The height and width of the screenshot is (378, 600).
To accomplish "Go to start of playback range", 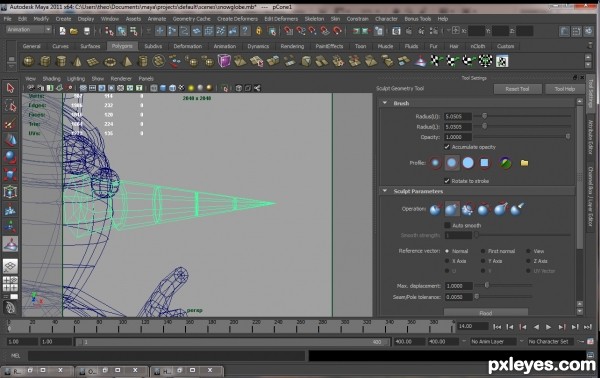I will click(497, 327).
